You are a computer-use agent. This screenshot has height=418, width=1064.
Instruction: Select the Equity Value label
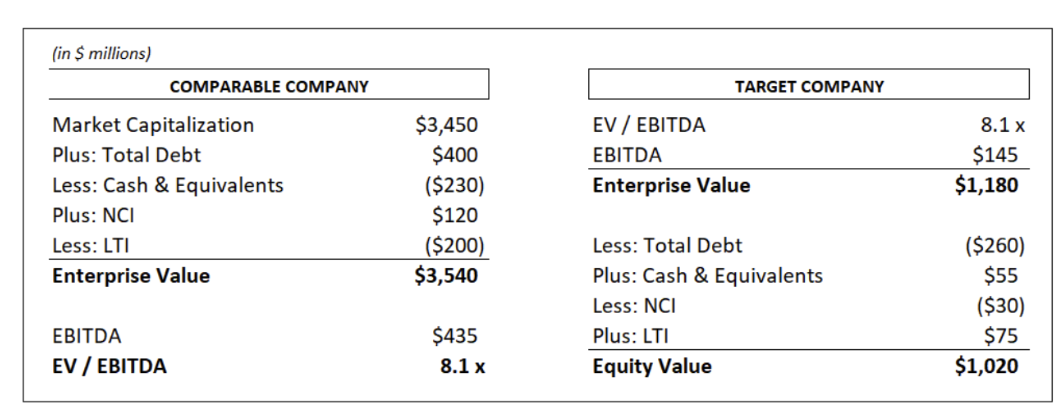point(652,366)
